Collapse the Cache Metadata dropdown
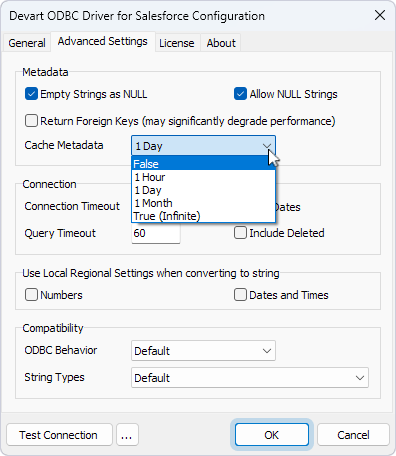 pos(267,146)
